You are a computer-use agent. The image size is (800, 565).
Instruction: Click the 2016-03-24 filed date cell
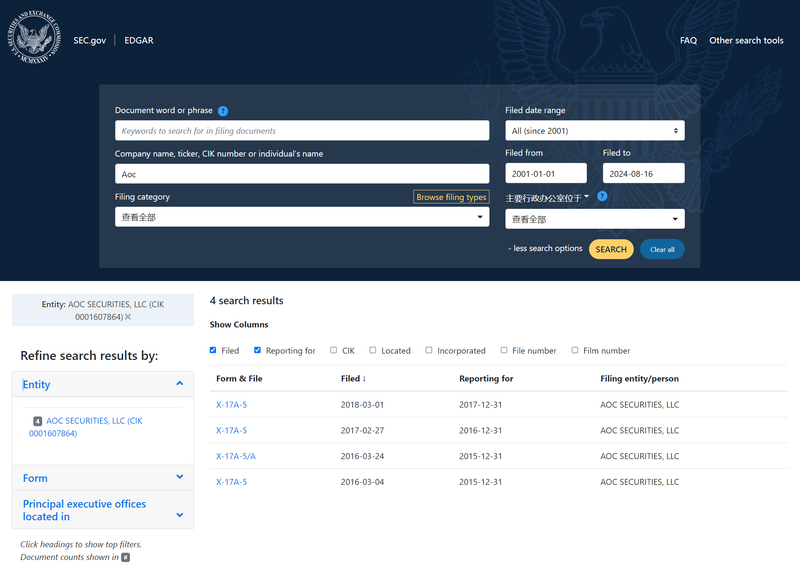coord(362,456)
